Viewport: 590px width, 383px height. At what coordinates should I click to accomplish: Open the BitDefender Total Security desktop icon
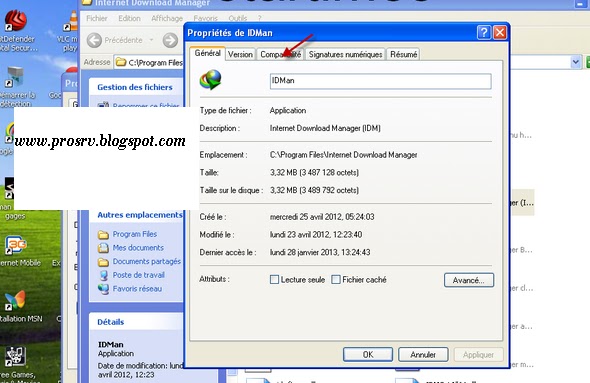point(16,21)
